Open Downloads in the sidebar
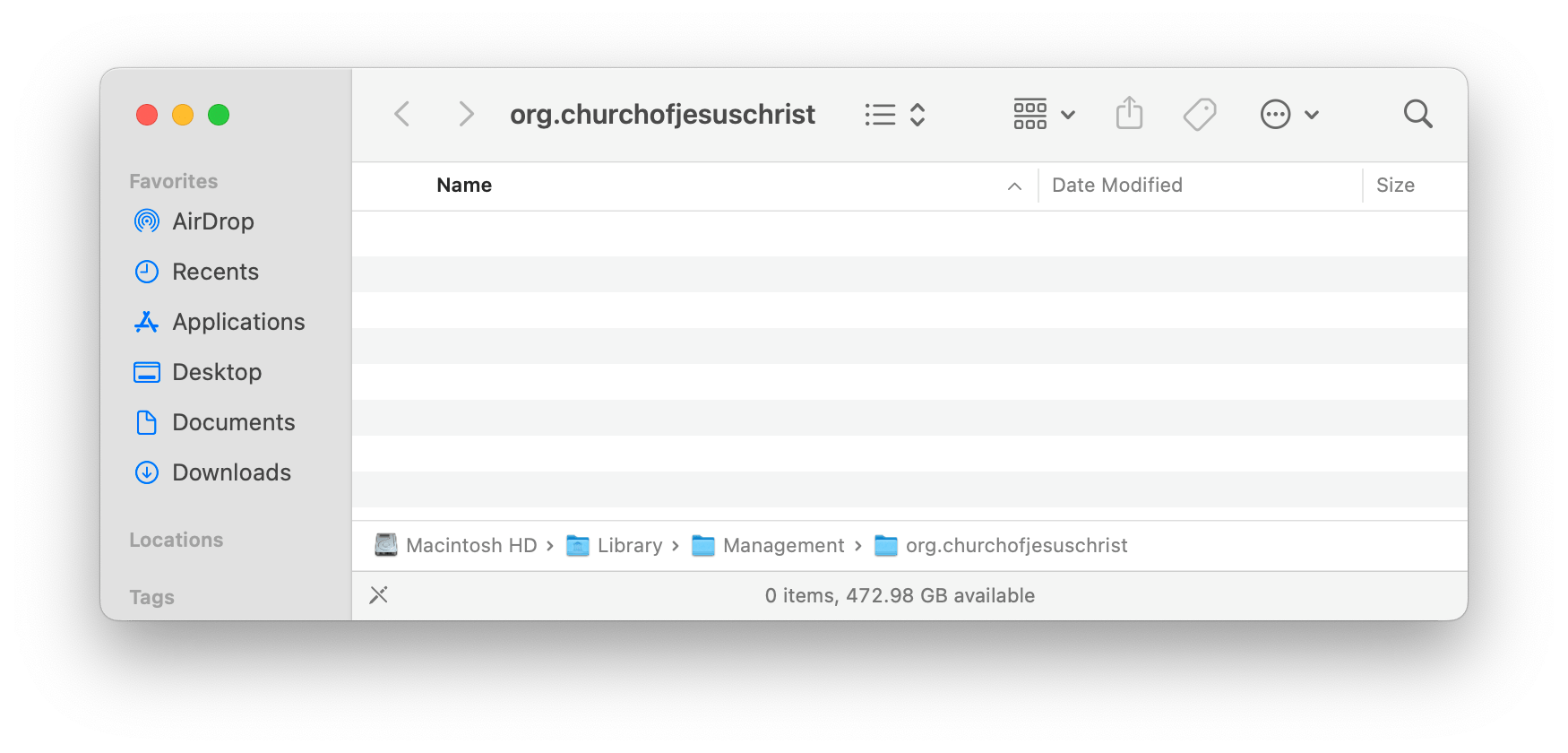 point(231,472)
